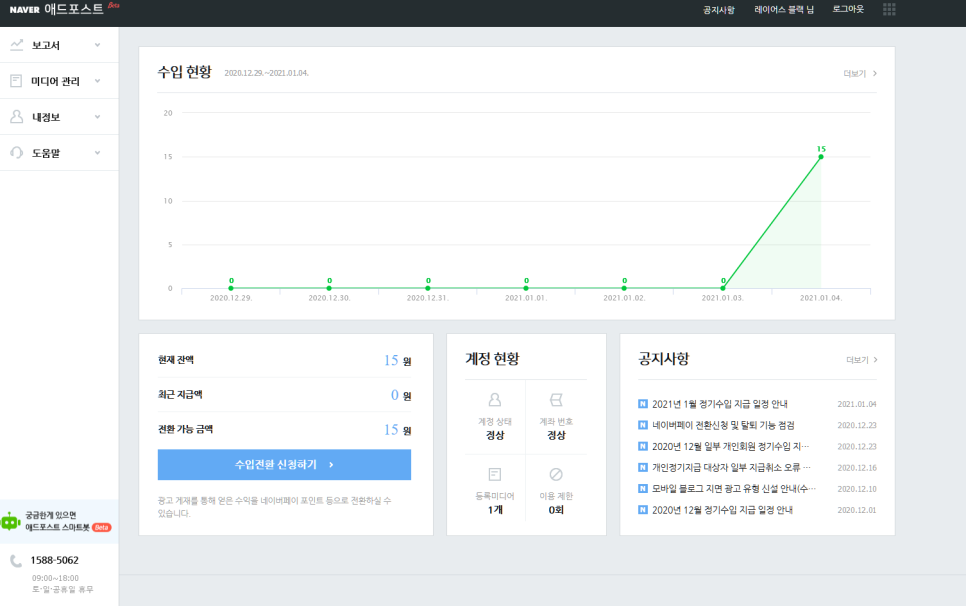The height and width of the screenshot is (606, 966).
Task: Expand the 도움말 menu chevron
Action: coord(97,152)
